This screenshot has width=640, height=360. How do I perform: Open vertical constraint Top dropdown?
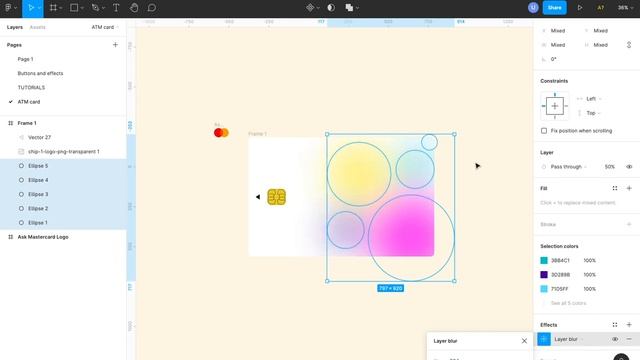593,113
